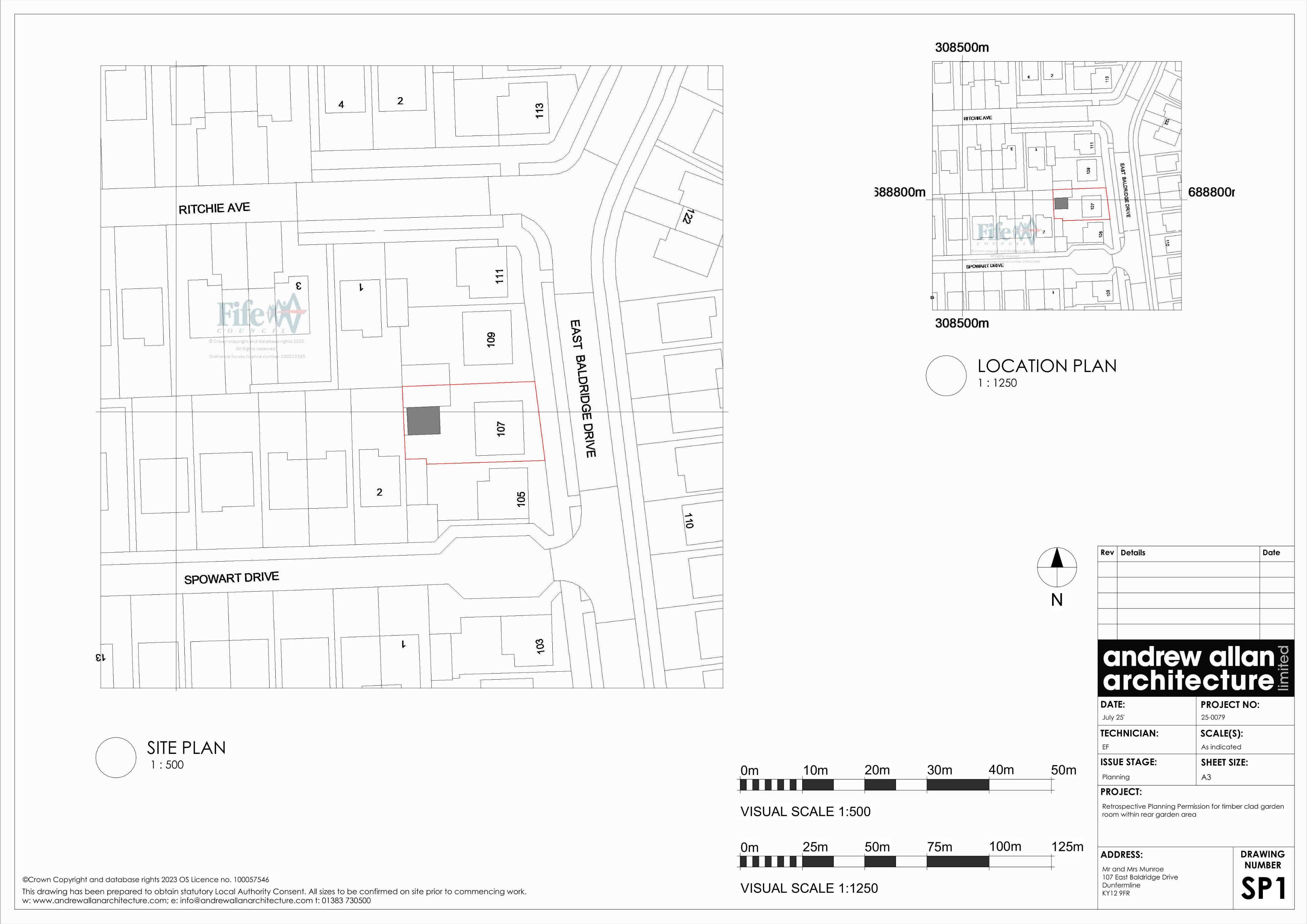Click the 125m mark on the 1:1250 scale
Screen dimensions: 1307x924
[x=1067, y=846]
